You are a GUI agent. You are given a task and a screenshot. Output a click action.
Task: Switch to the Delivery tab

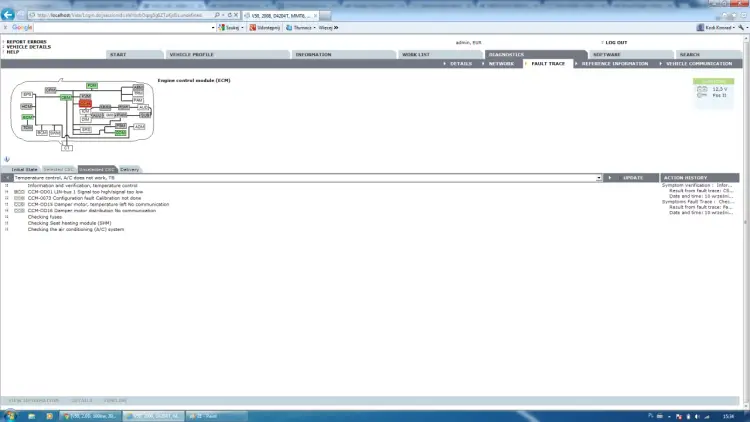click(129, 169)
